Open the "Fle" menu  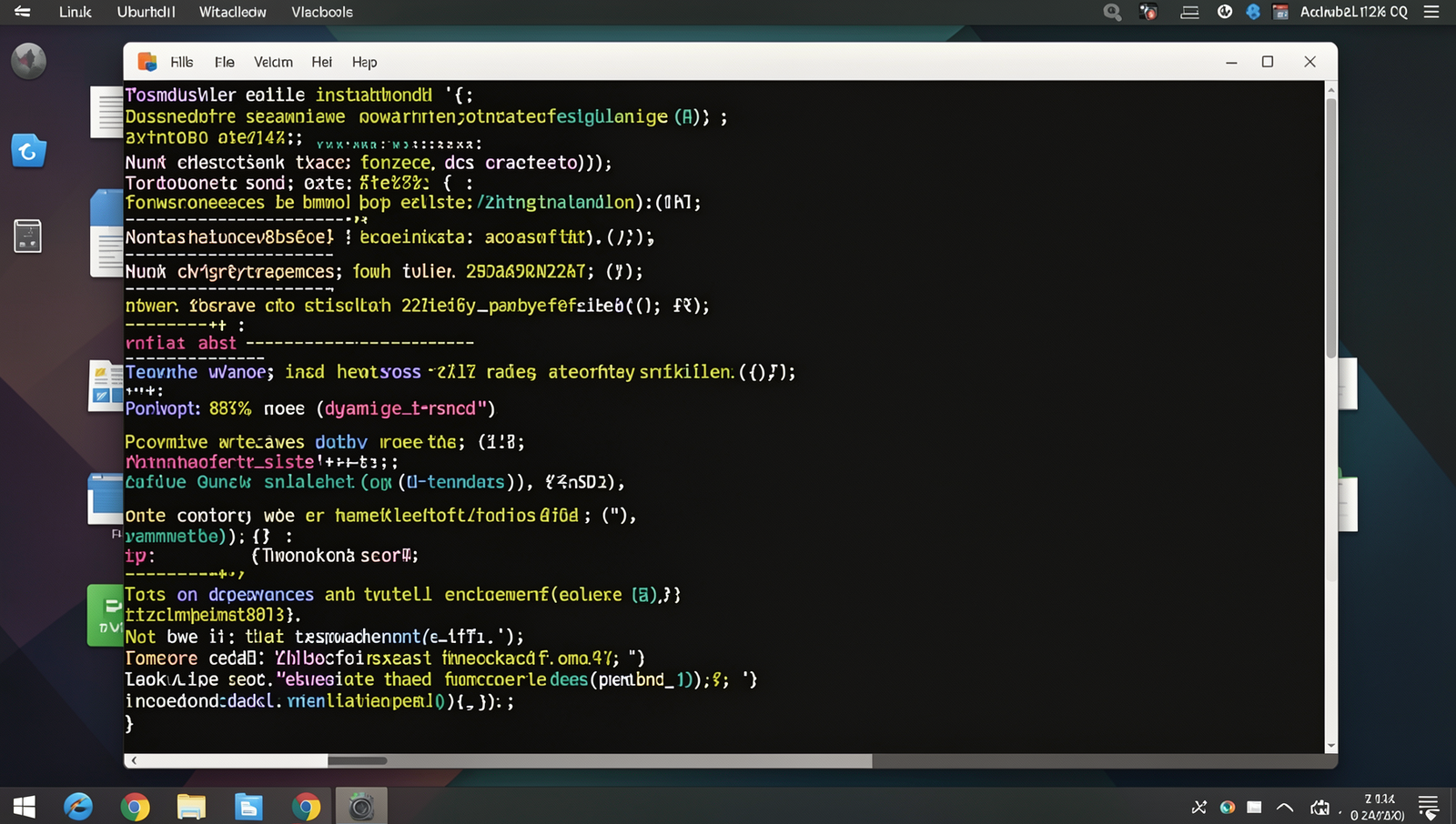225,62
